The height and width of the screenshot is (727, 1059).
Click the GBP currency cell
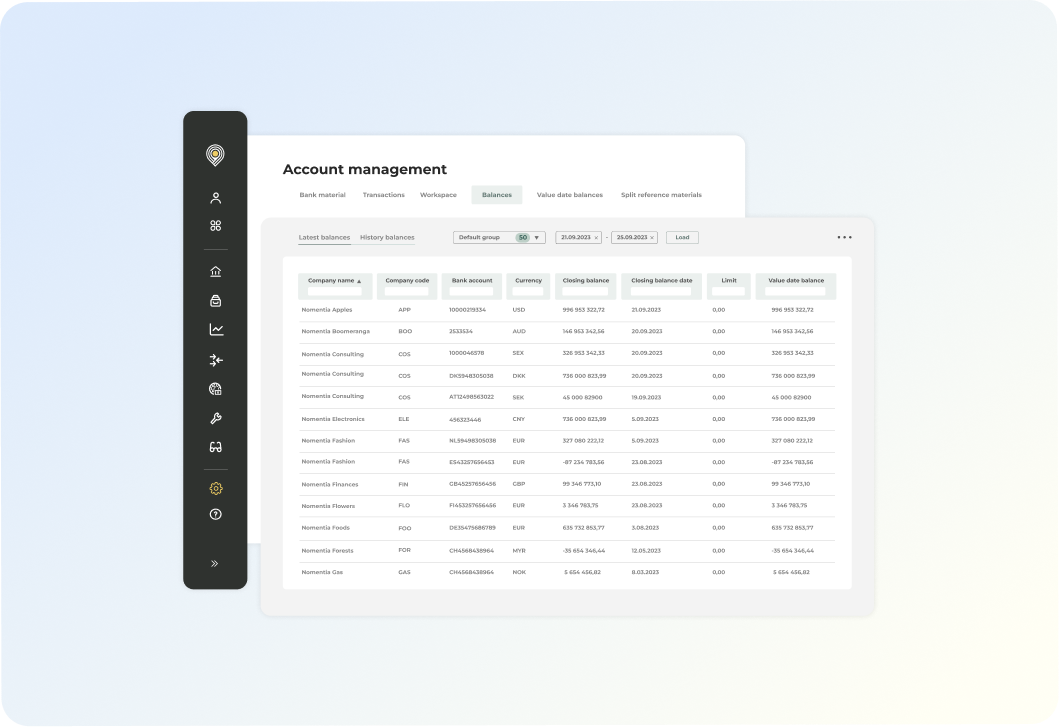tap(519, 484)
